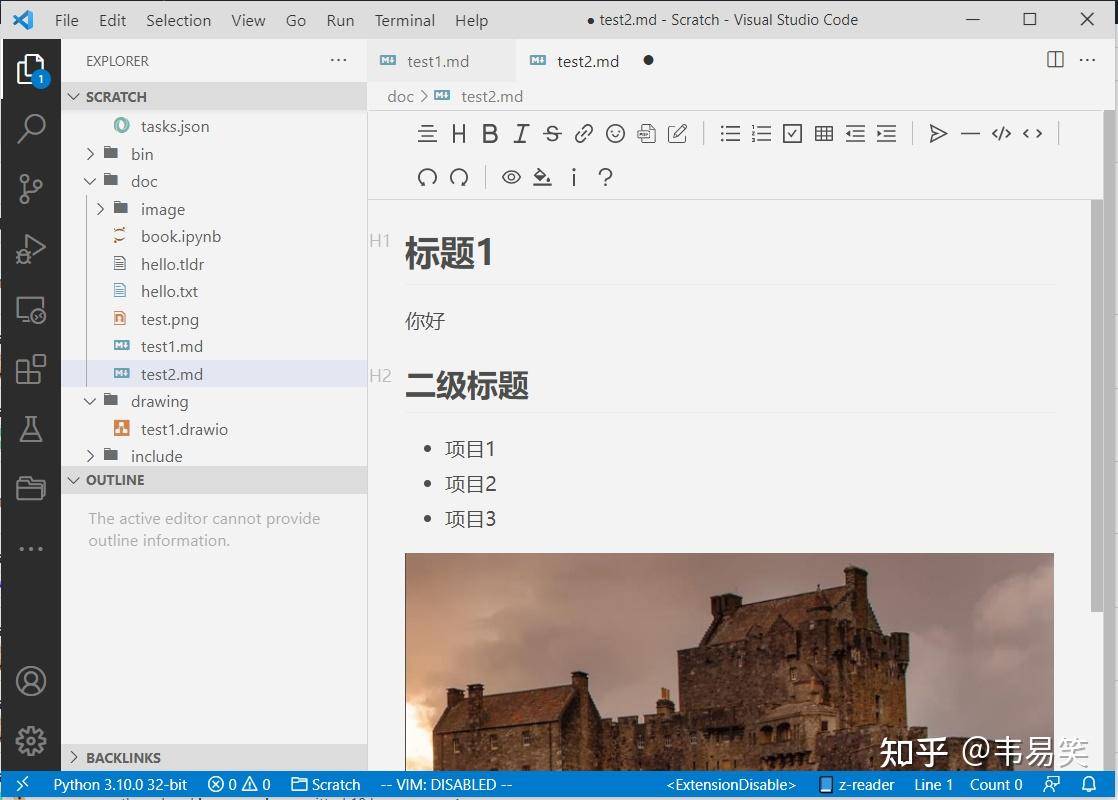1118x800 pixels.
Task: Apply italic formatting
Action: [521, 133]
